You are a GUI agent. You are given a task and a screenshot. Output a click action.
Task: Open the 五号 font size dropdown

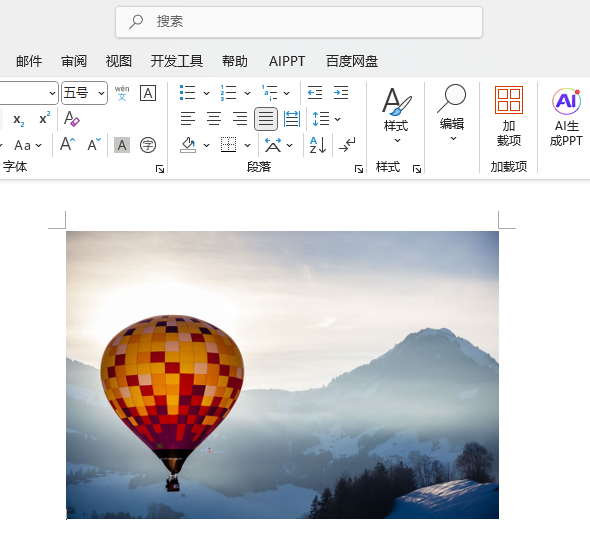(x=101, y=93)
